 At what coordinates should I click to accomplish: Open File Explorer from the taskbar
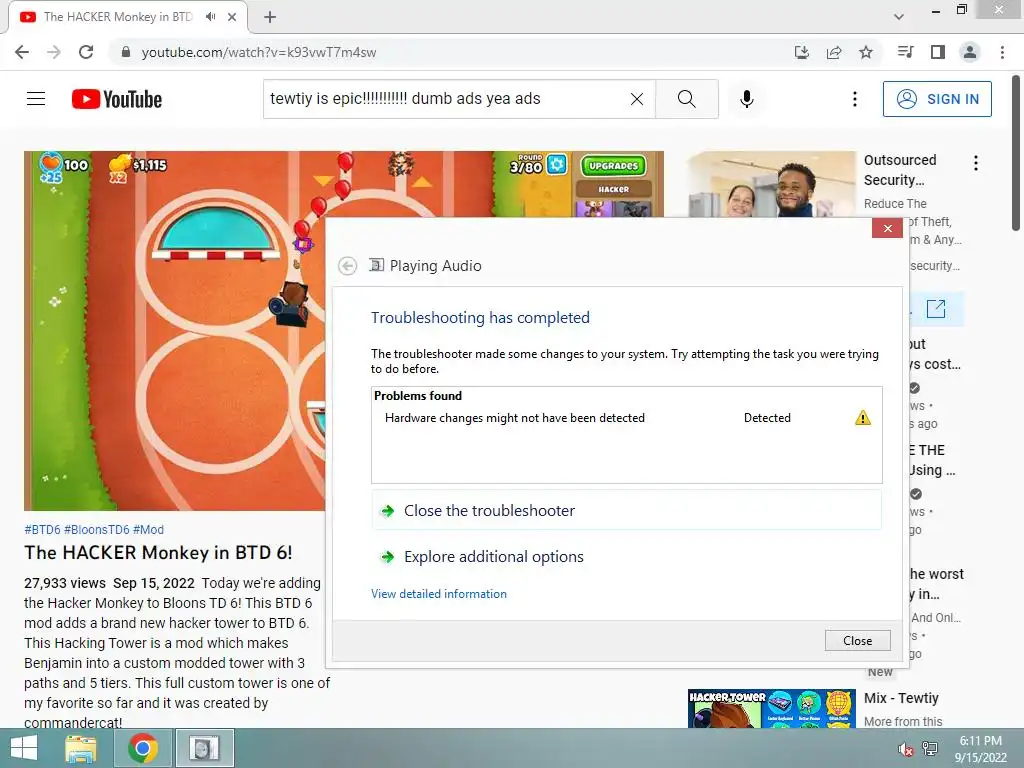(80, 748)
